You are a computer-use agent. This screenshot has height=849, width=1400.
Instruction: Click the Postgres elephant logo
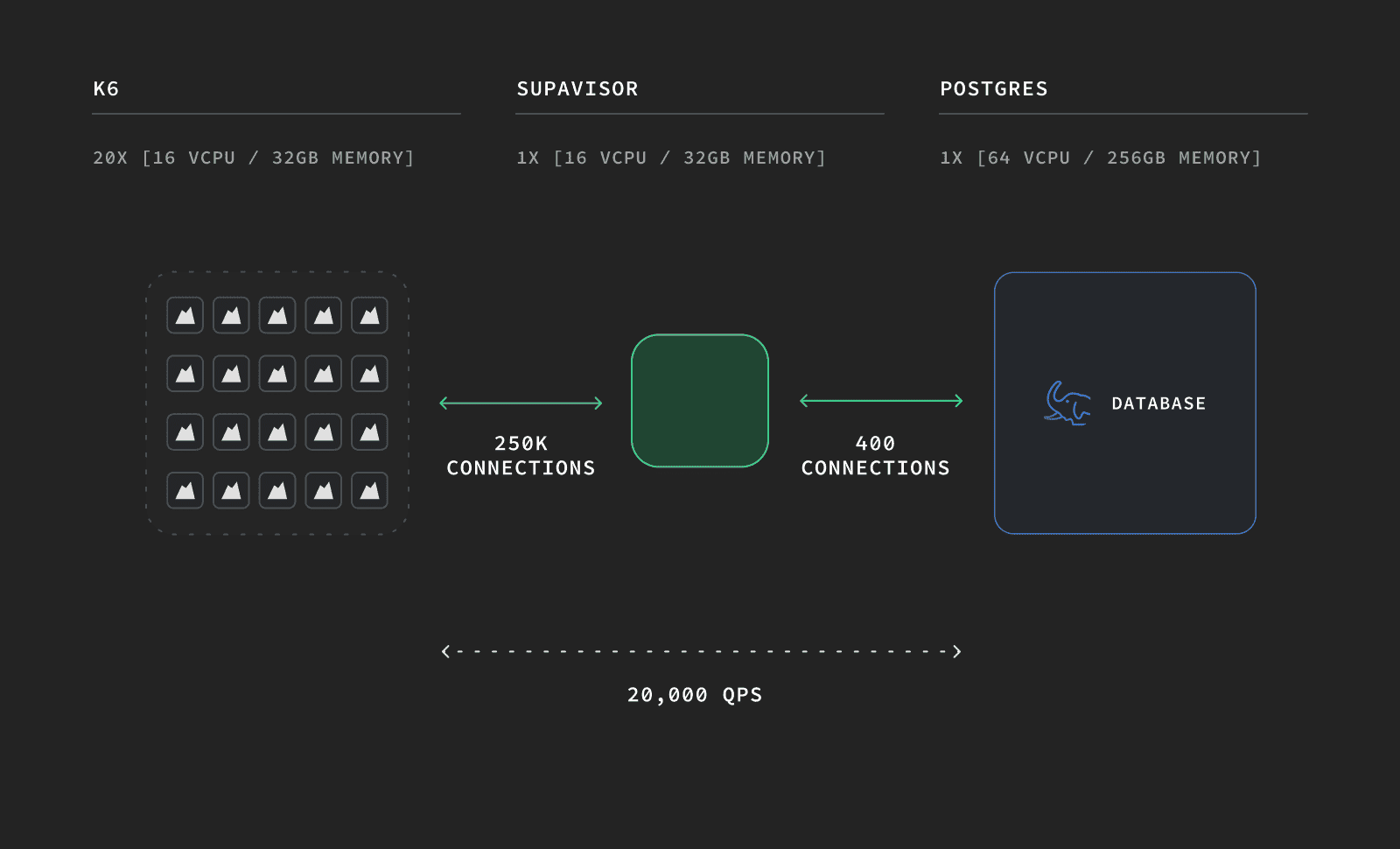point(1068,403)
